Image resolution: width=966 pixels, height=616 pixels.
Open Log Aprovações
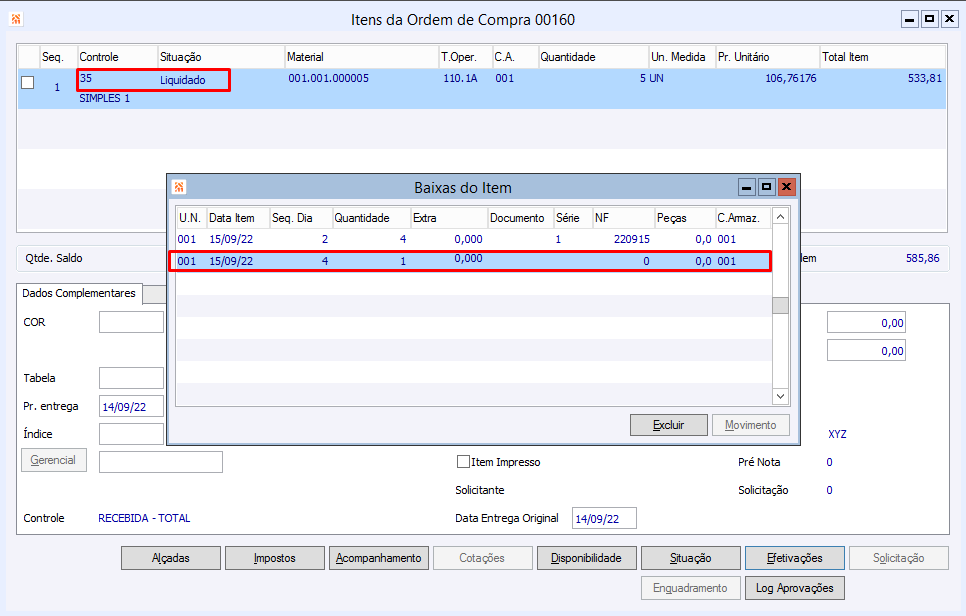click(x=795, y=588)
